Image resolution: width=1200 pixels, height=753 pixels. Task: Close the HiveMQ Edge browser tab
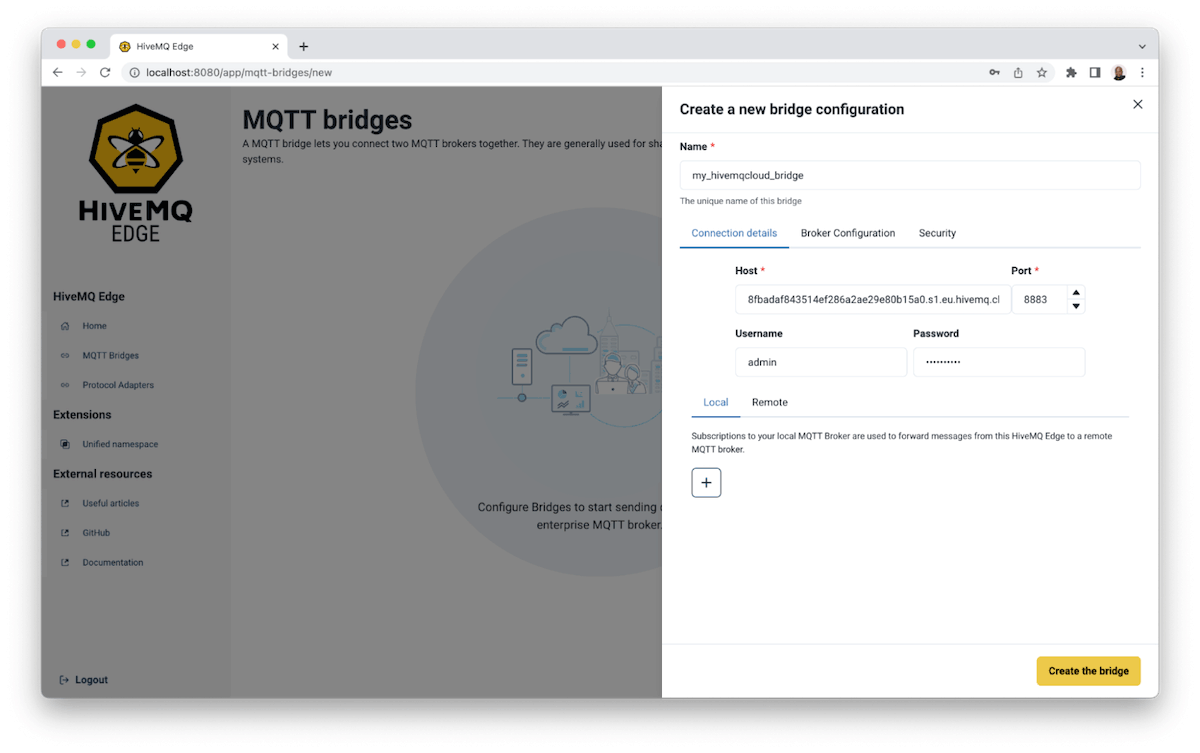coord(276,46)
